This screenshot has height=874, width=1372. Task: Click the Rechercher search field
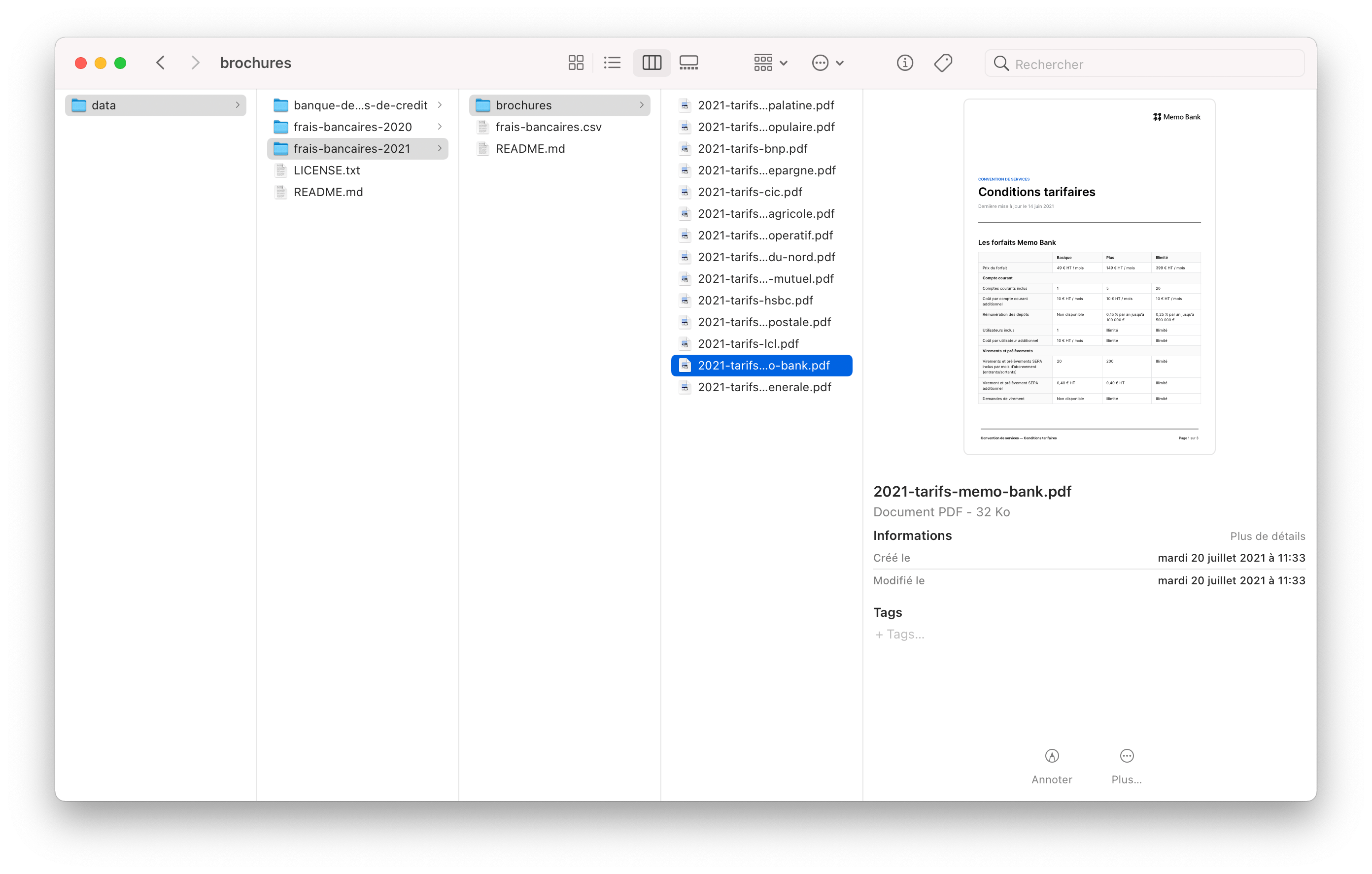point(1144,64)
